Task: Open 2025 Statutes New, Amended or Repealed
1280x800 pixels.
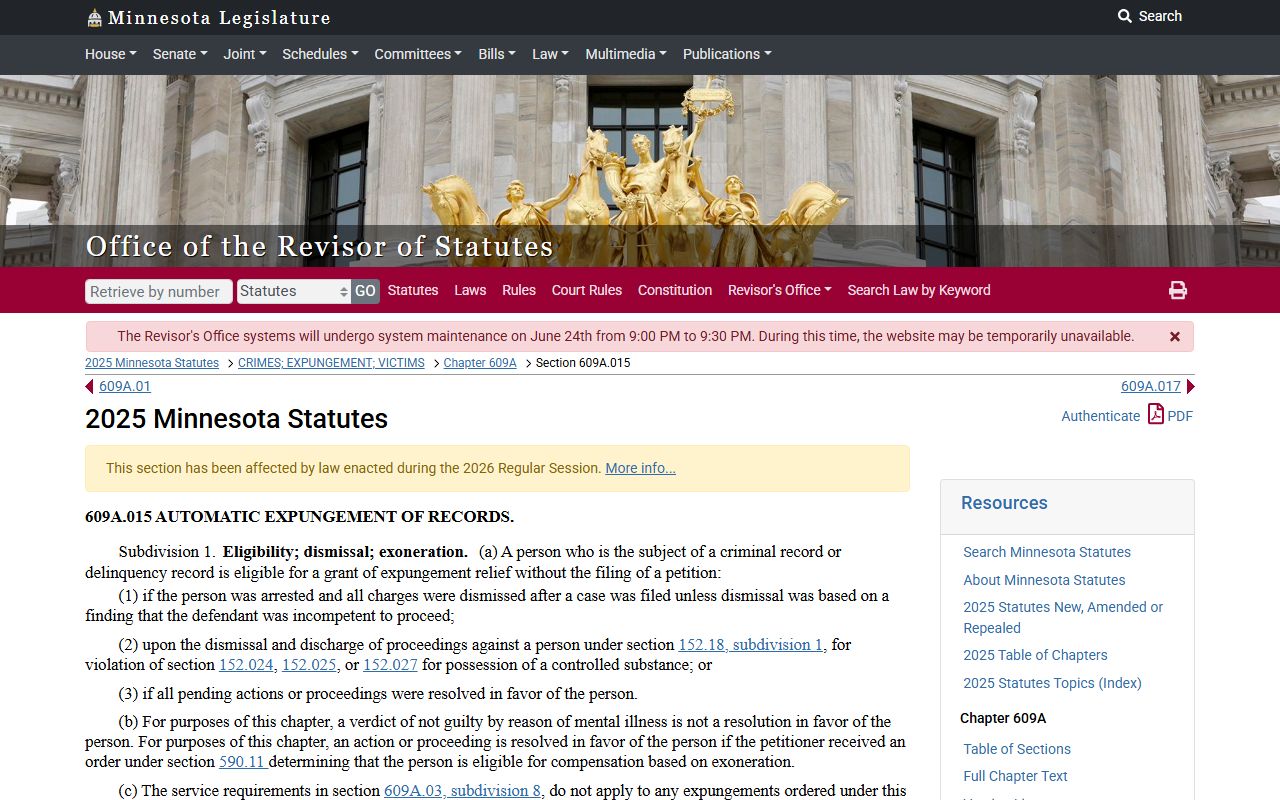Action: [1063, 618]
